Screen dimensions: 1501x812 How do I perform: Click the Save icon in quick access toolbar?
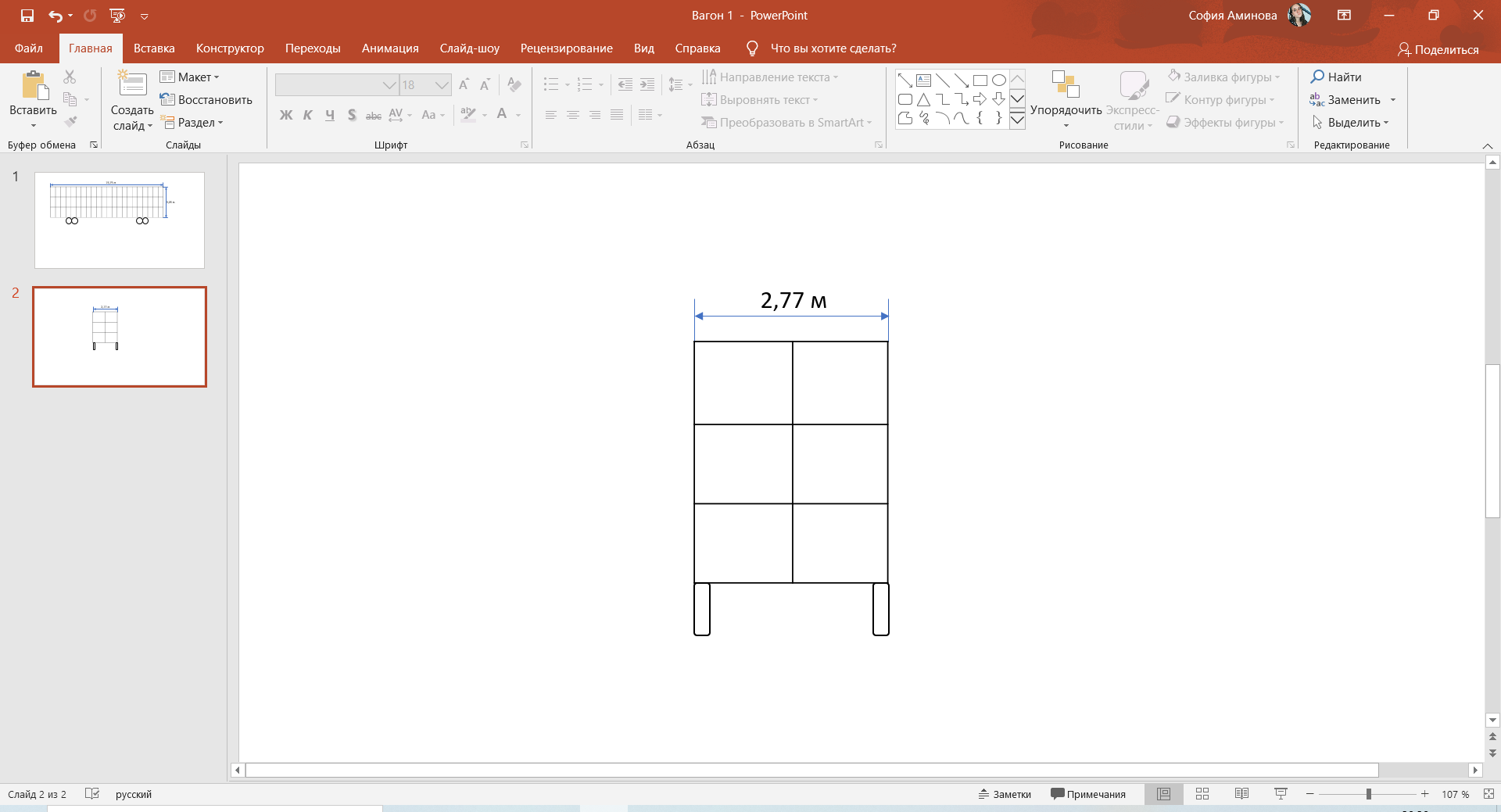(x=27, y=16)
